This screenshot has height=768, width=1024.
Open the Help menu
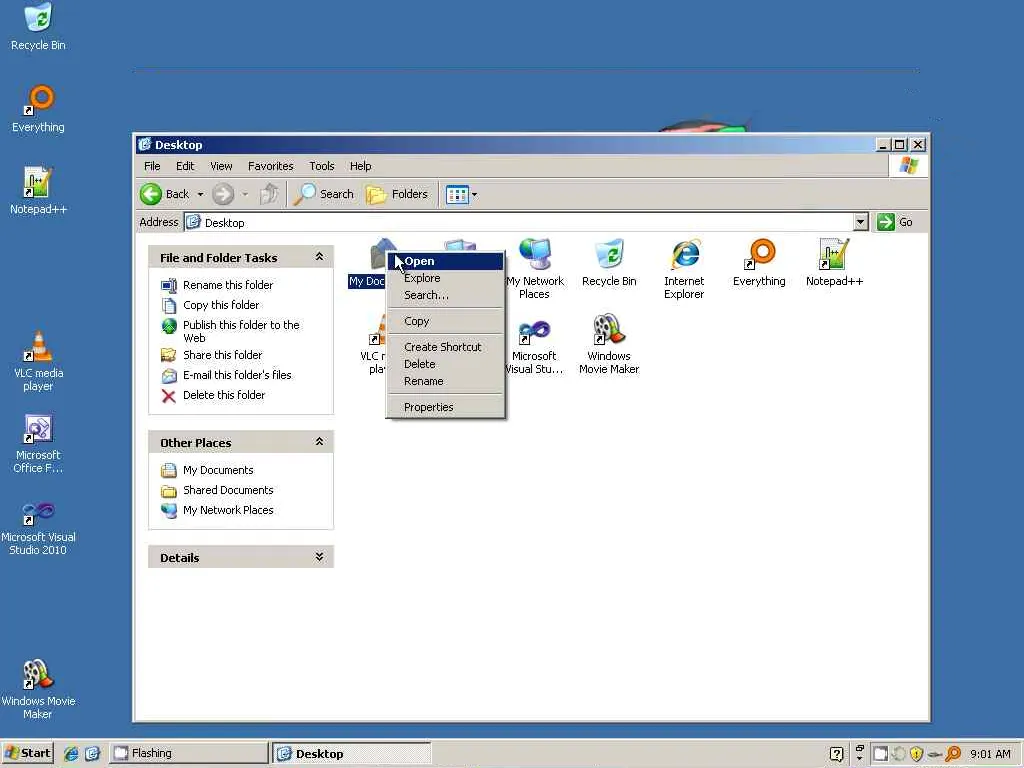coord(360,166)
